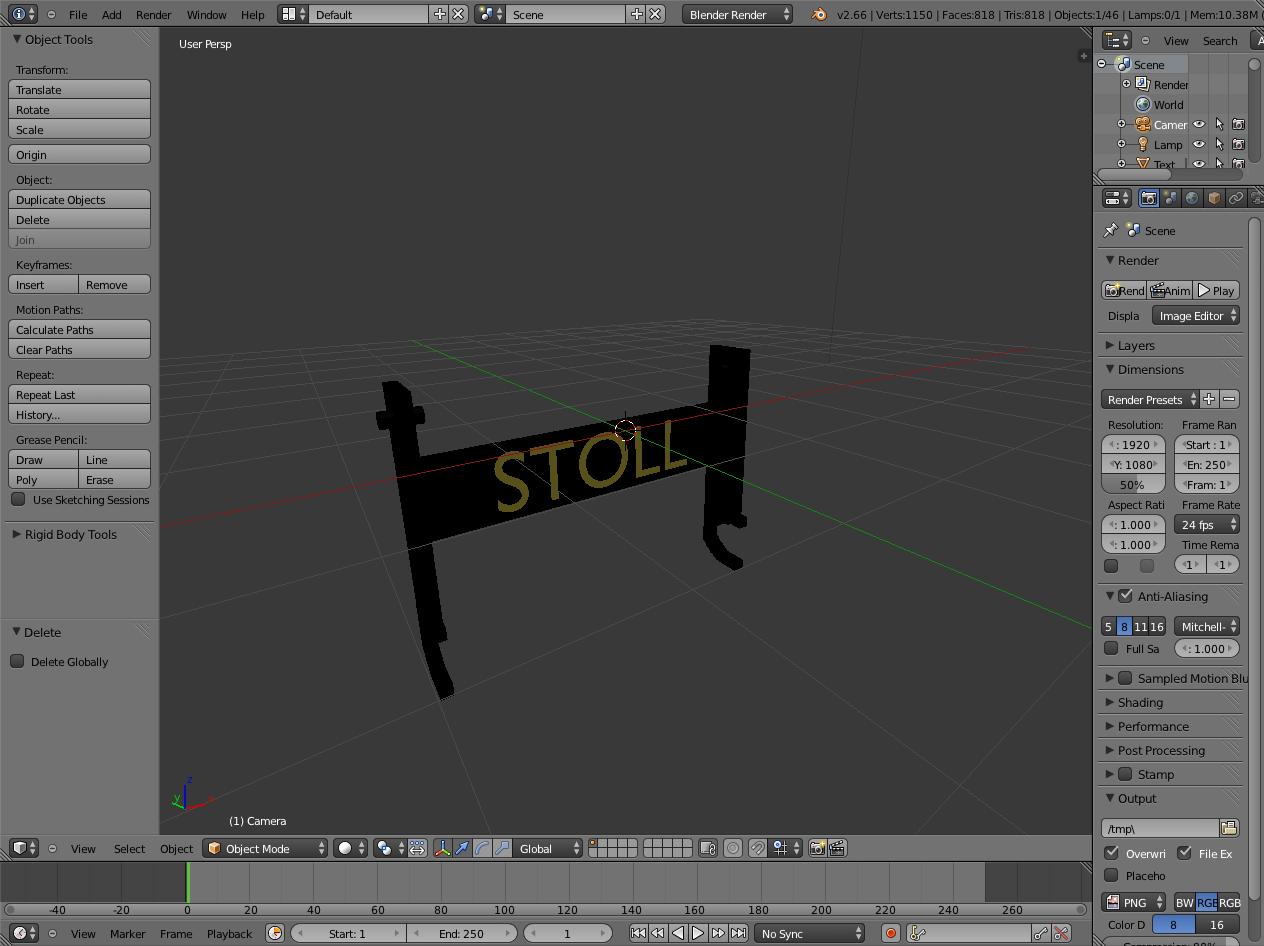
Task: Expand the Performance panel
Action: (1153, 726)
